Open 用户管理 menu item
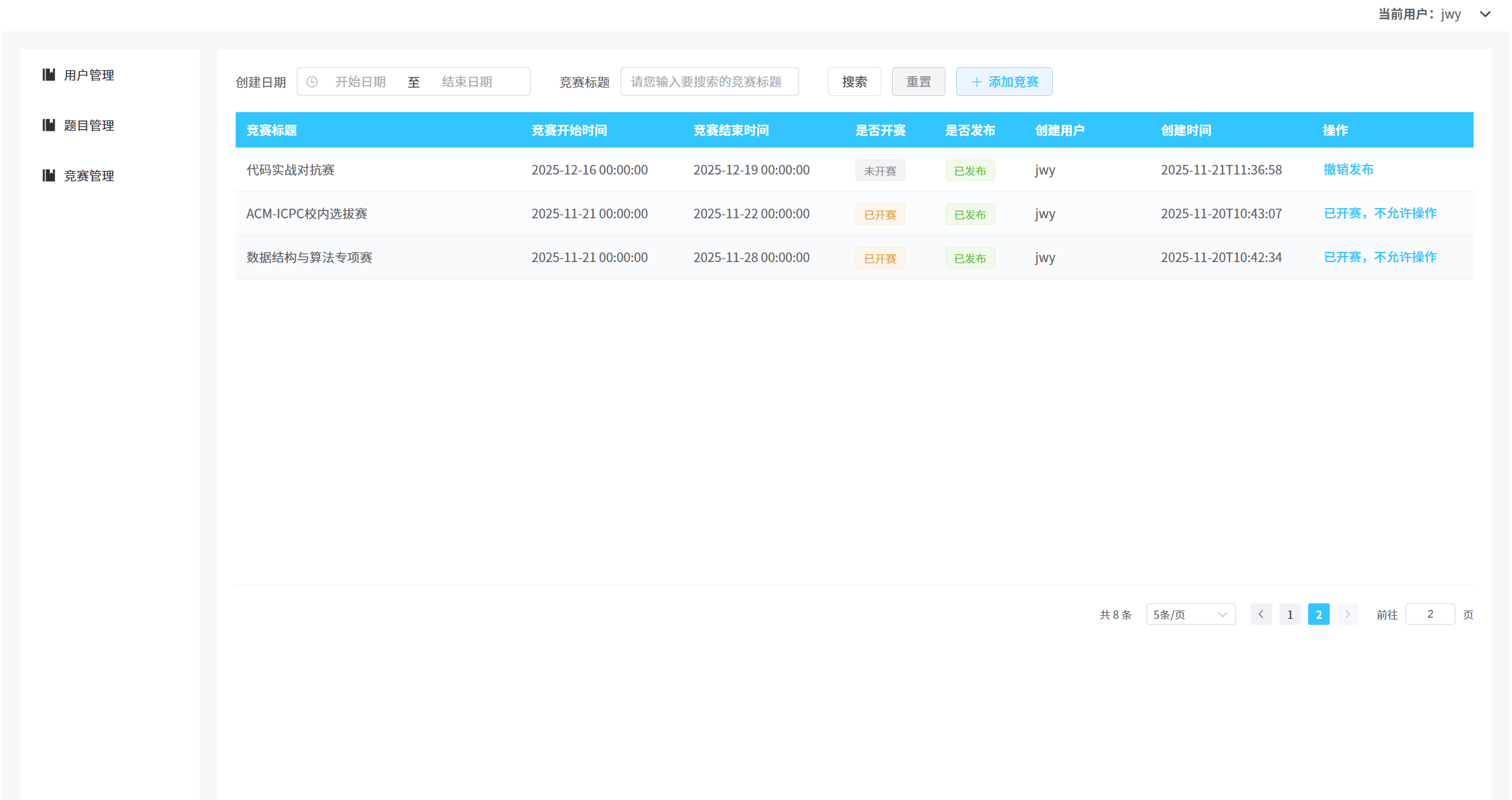Screen dimensions: 1512x800 point(89,74)
